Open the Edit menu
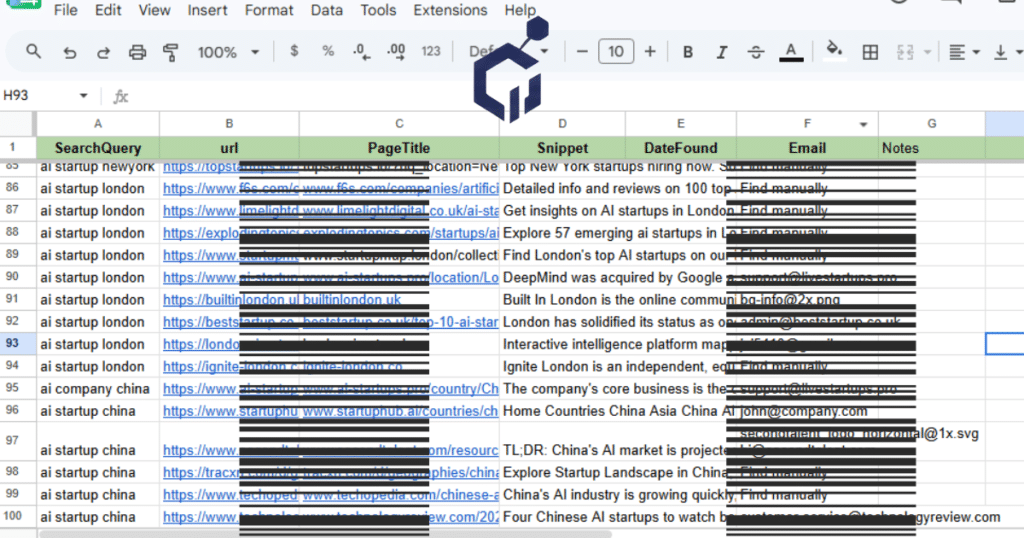 coord(108,10)
